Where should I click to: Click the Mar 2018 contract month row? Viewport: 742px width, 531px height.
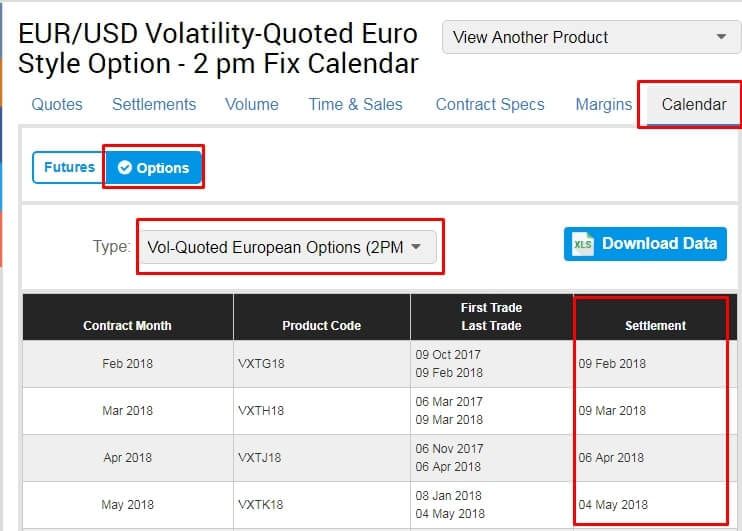click(x=127, y=411)
